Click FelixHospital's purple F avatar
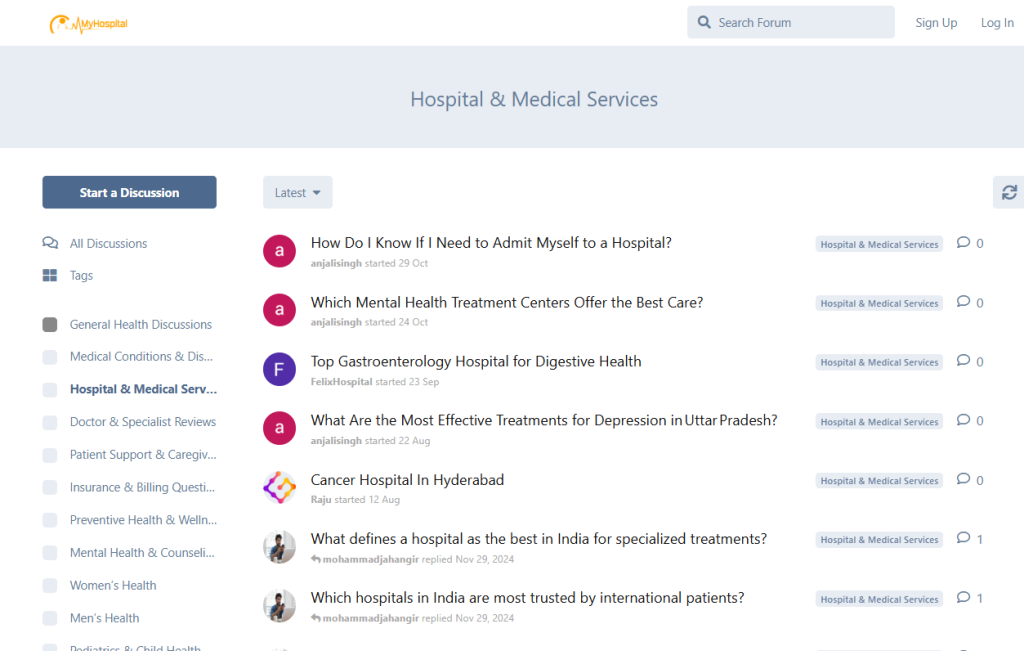The height and width of the screenshot is (651, 1024). [279, 369]
